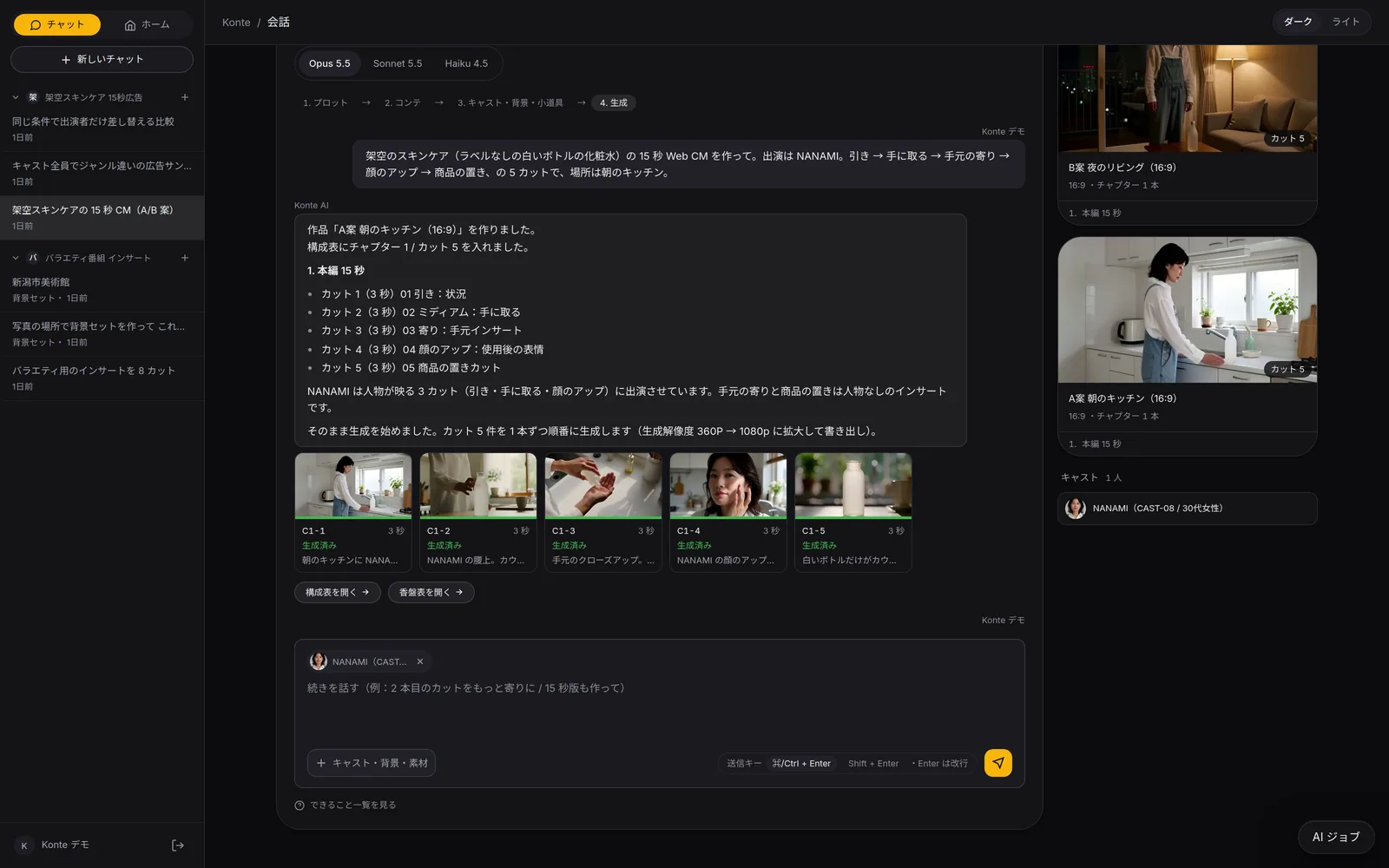Open the キャスト・背景・素材 add menu
Image resolution: width=1389 pixels, height=868 pixels.
click(372, 763)
